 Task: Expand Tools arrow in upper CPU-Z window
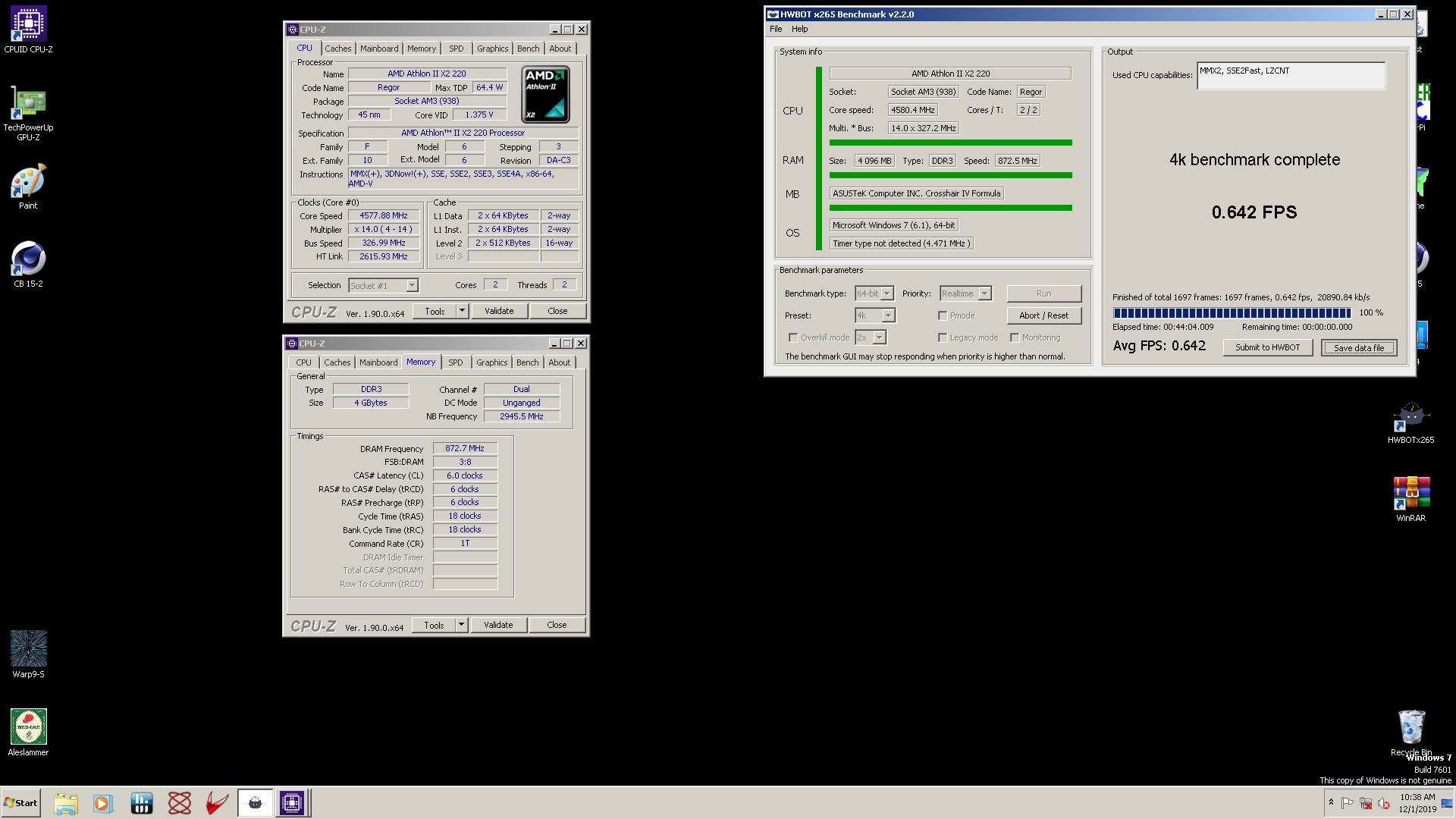(x=462, y=311)
